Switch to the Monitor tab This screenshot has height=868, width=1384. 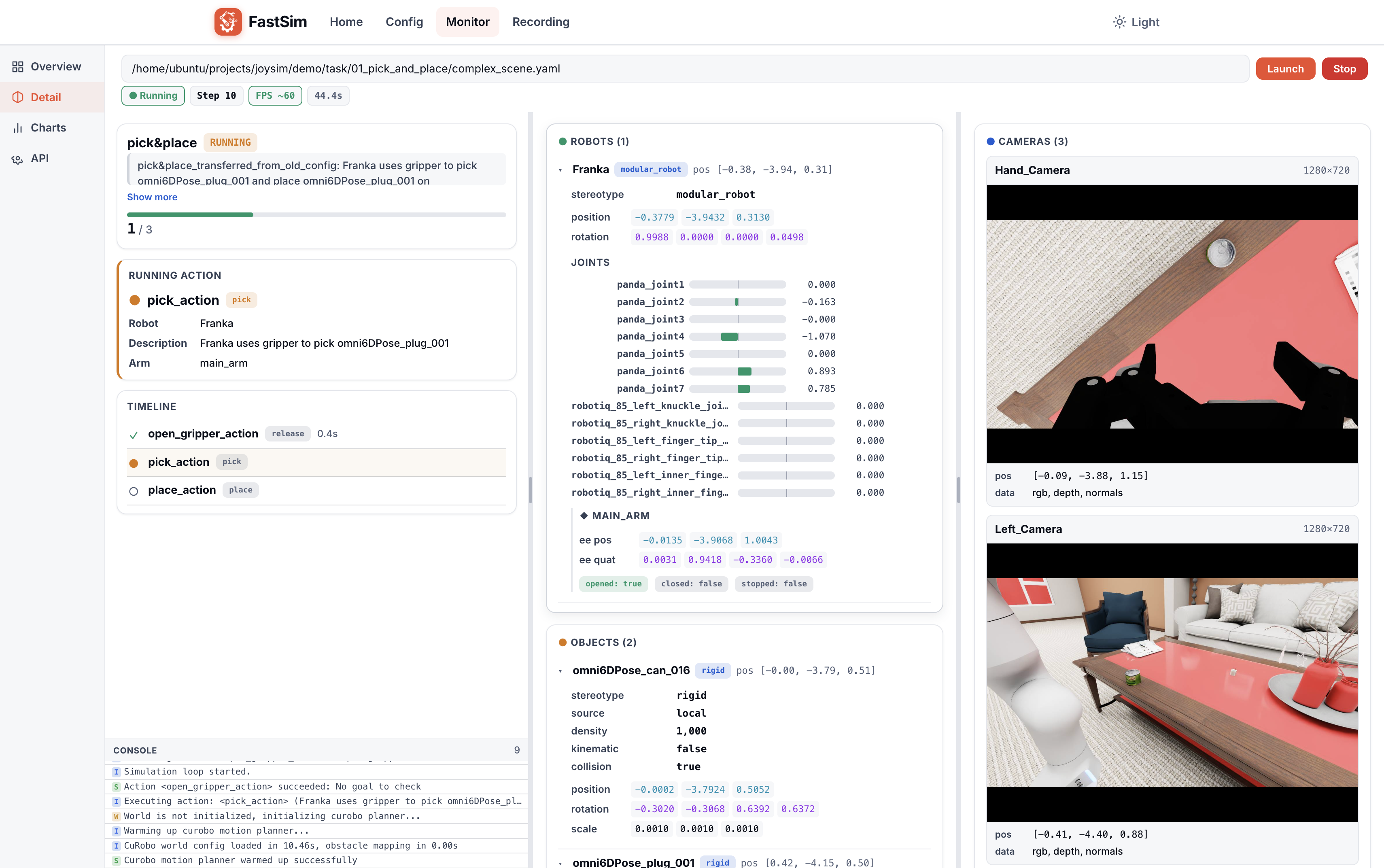tap(468, 22)
